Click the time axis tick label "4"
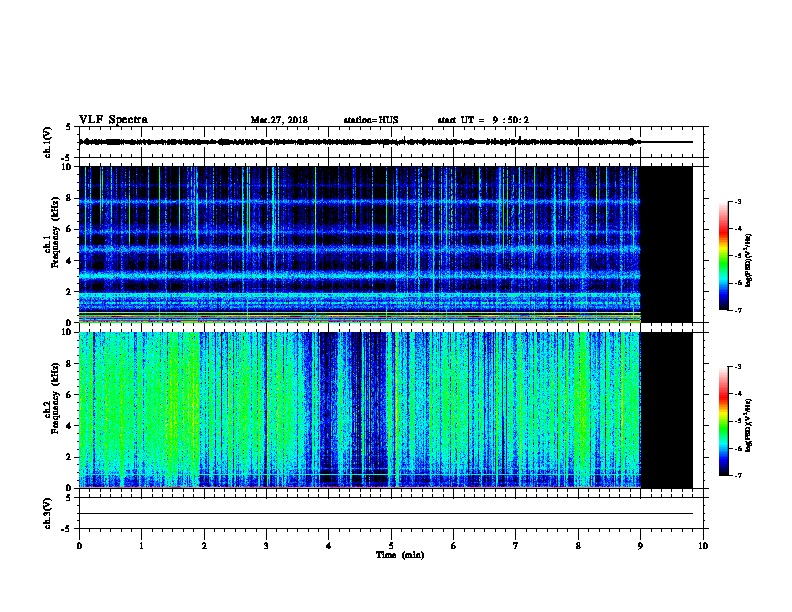 click(x=328, y=546)
